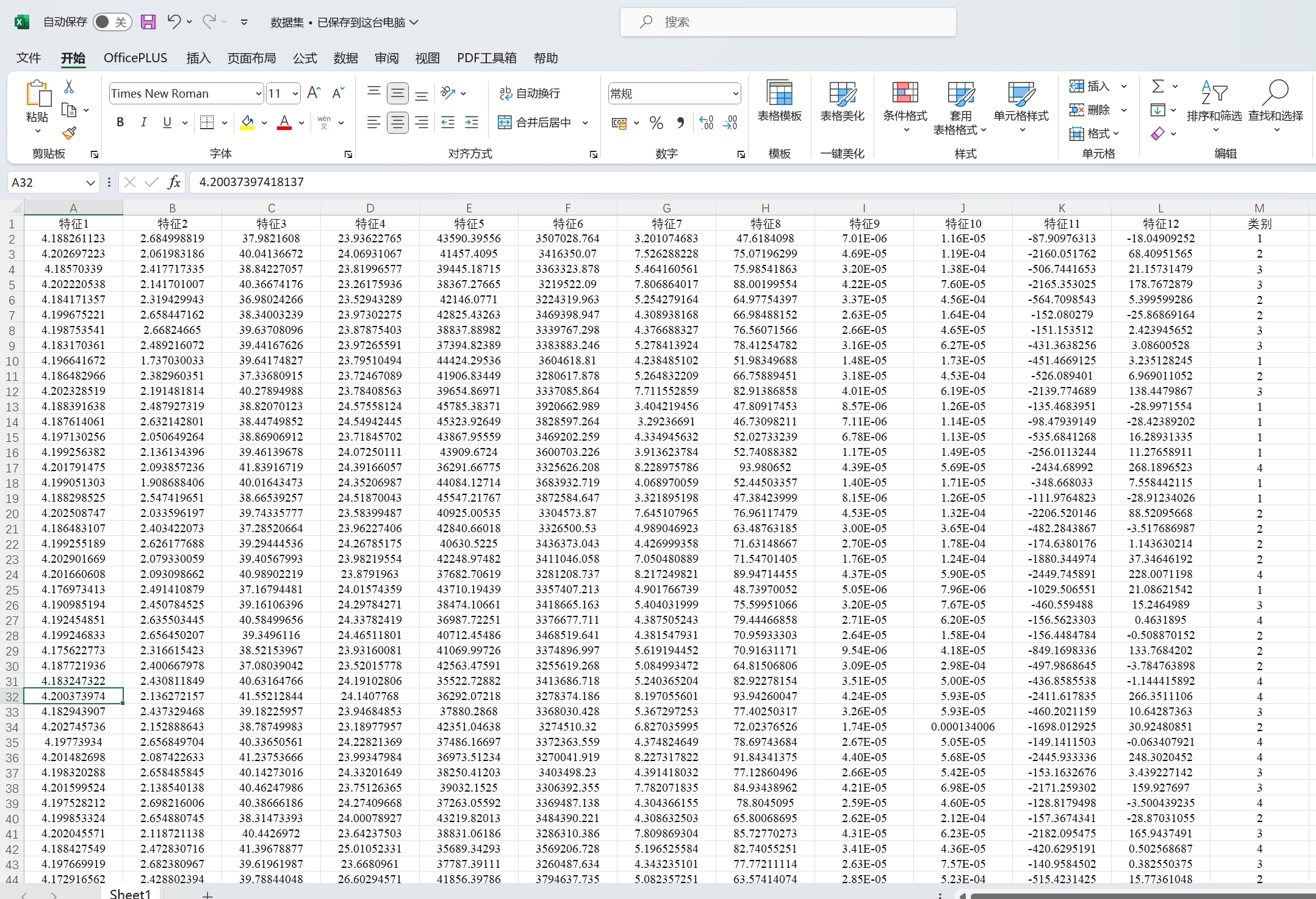Toggle Bold formatting
This screenshot has height=899, width=1316.
coord(120,123)
